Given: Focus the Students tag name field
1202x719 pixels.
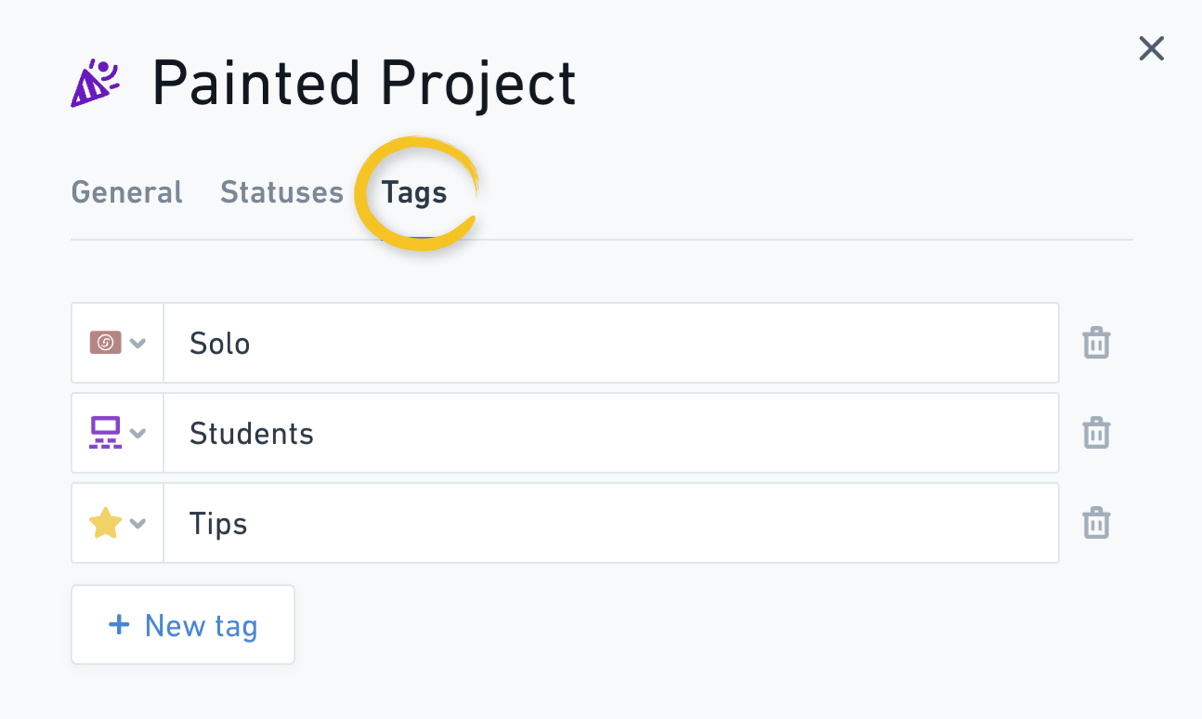Looking at the screenshot, I should click(610, 433).
